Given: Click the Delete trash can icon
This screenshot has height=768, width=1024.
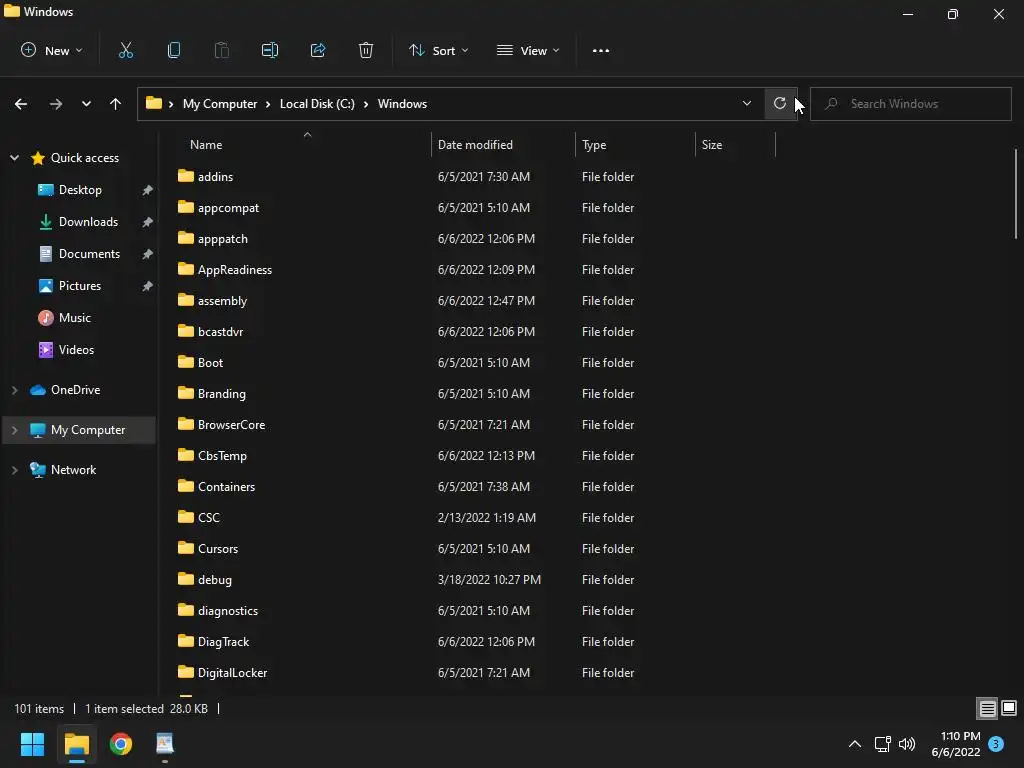Looking at the screenshot, I should [x=366, y=50].
